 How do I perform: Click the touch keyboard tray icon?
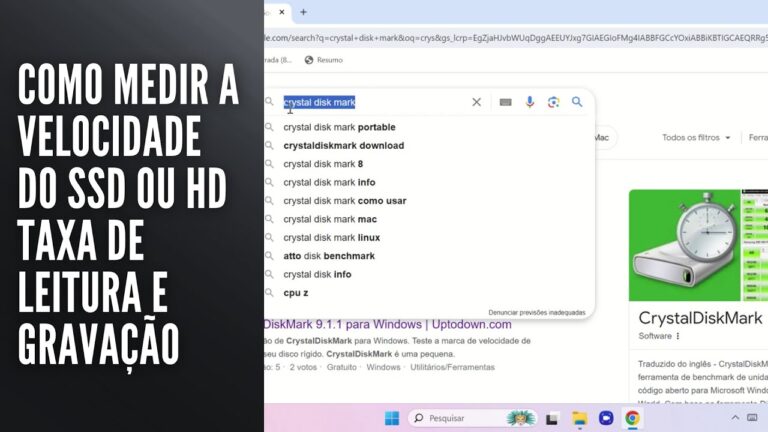point(752,418)
